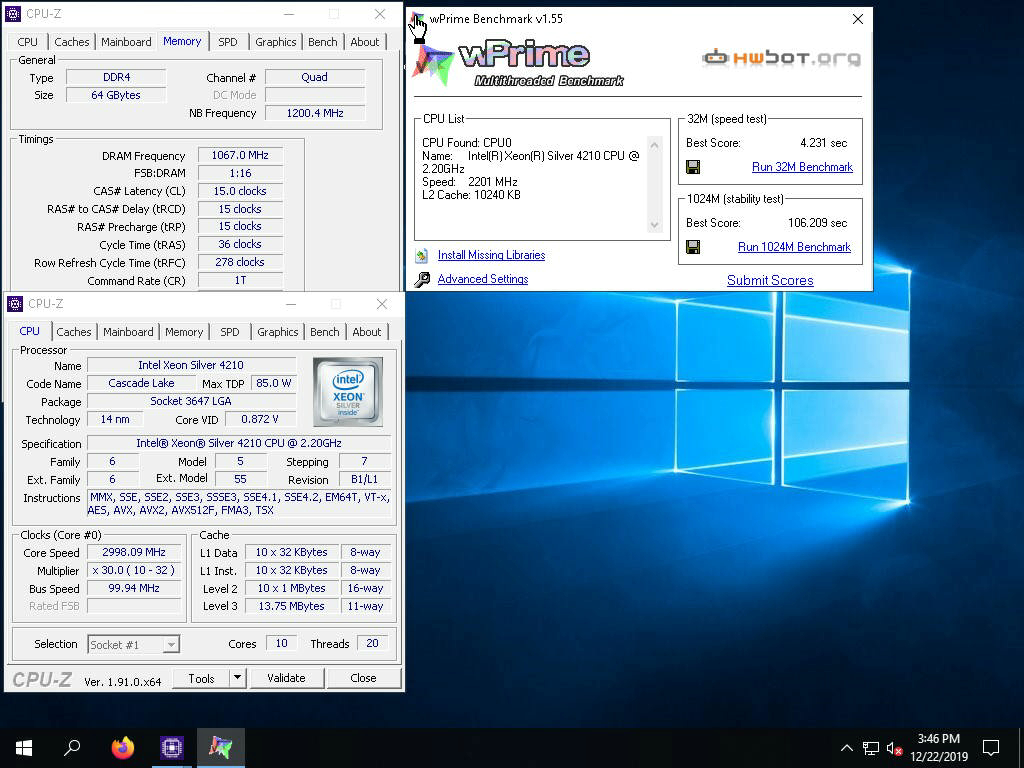This screenshot has width=1024, height=768.
Task: Click the HWBOT.org logo in wPrime
Action: [x=782, y=58]
